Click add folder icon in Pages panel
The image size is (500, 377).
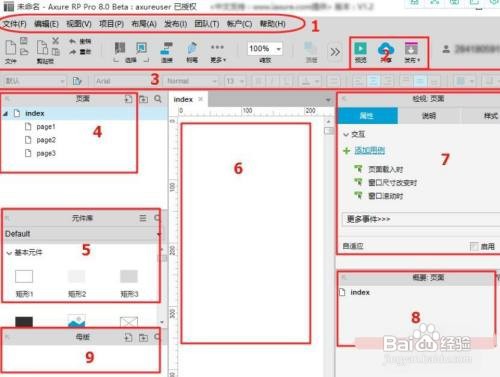coord(144,99)
